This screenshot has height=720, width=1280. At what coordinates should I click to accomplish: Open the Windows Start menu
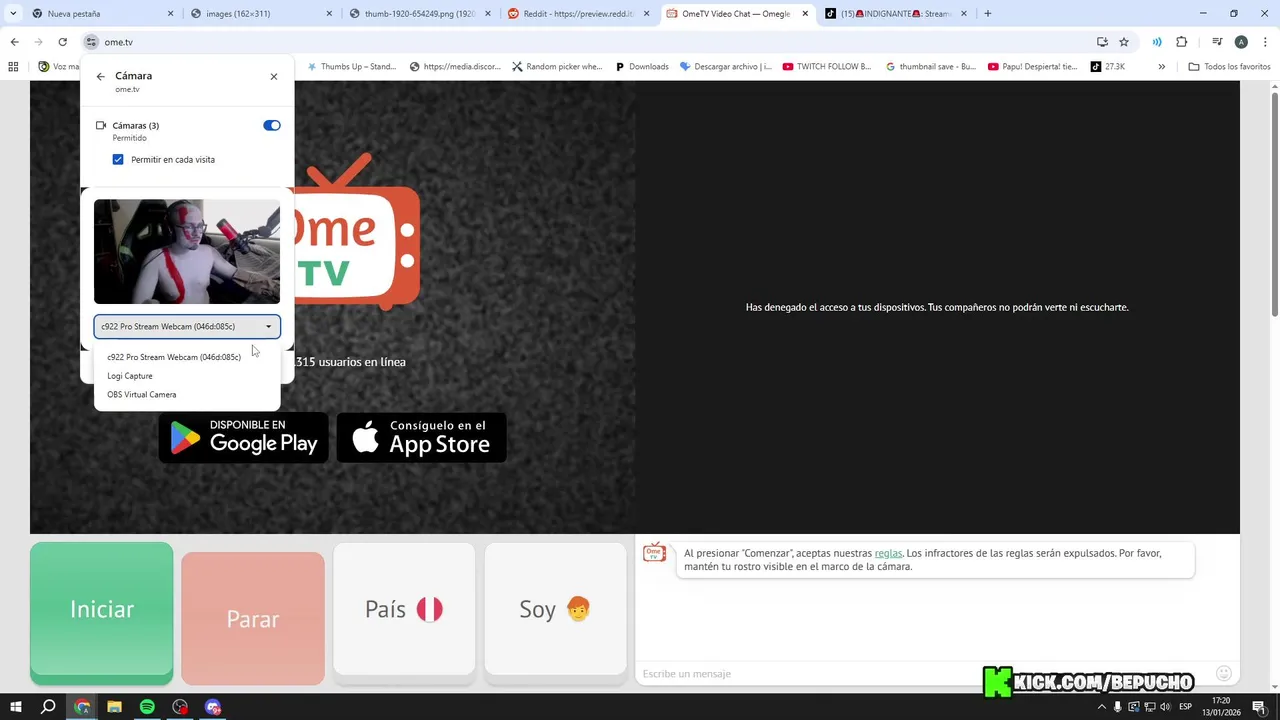tap(16, 707)
